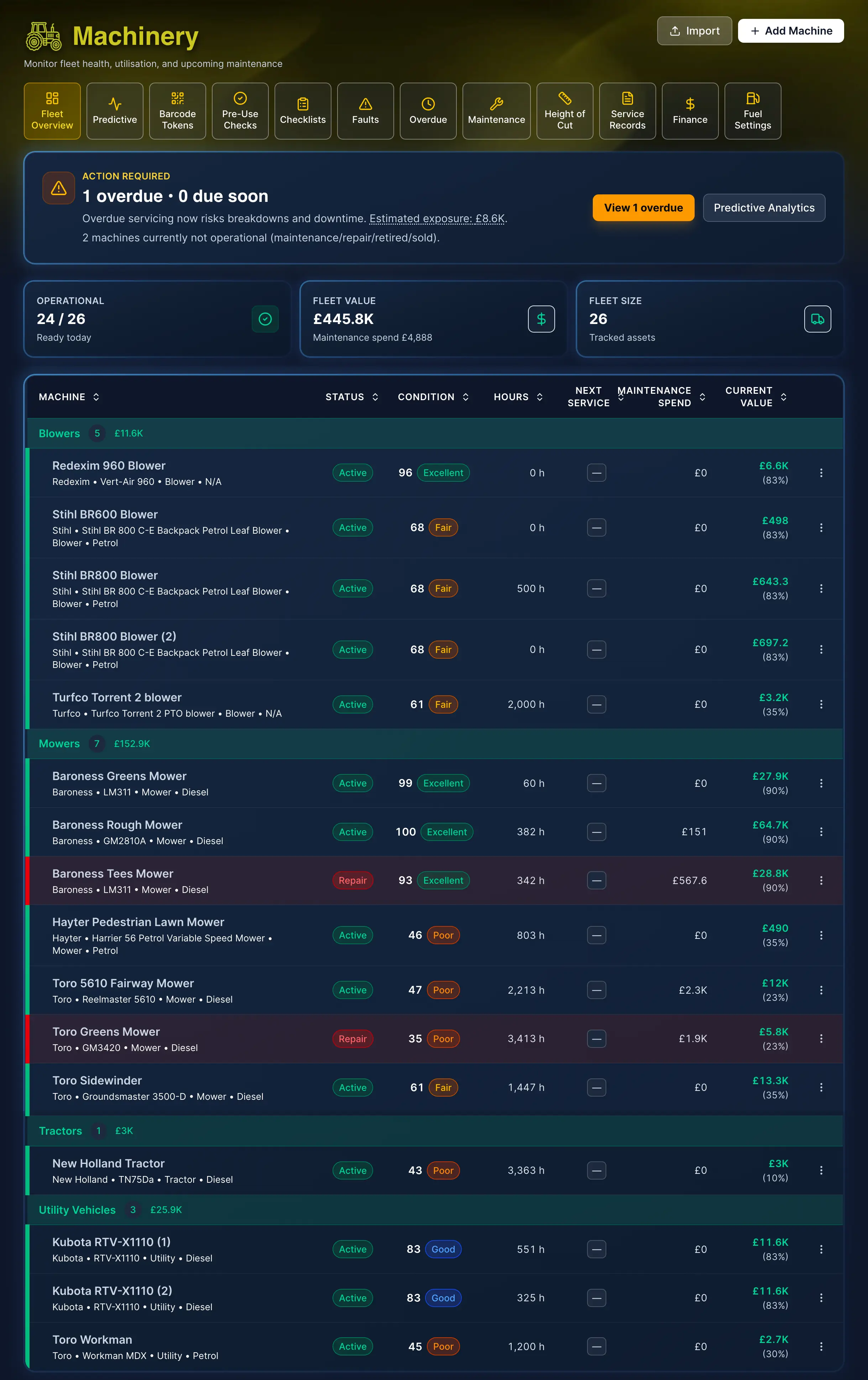This screenshot has height=1380, width=868.
Task: Open three-dot menu for Baroness Greens Mower
Action: coord(821,783)
